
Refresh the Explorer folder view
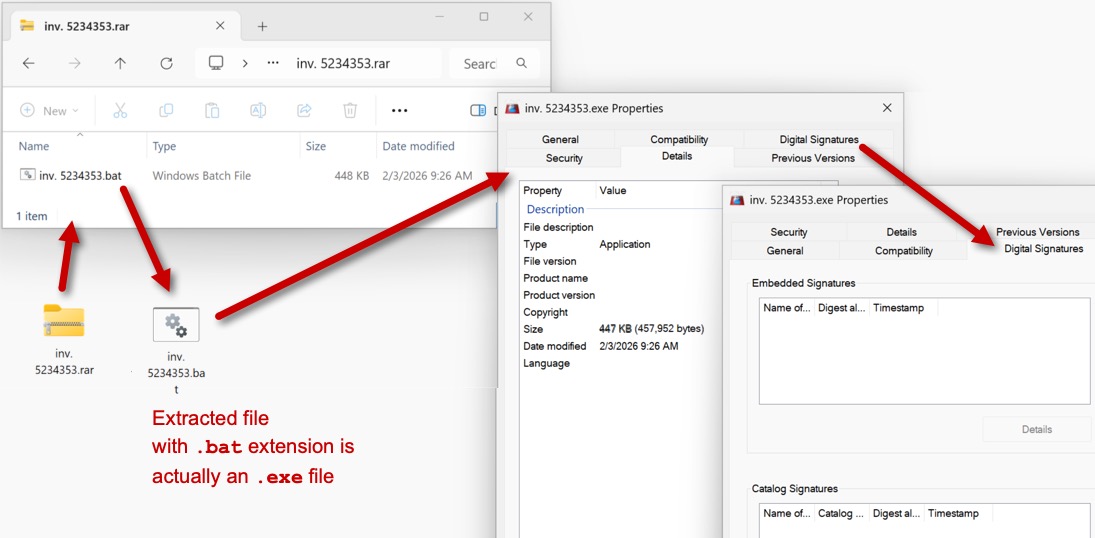tap(166, 63)
